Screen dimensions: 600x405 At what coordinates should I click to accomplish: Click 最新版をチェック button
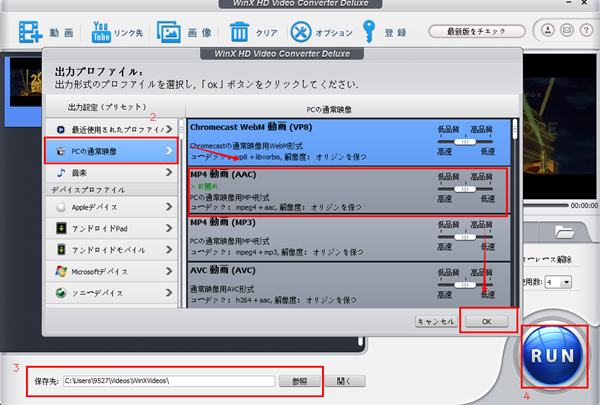pos(476,31)
